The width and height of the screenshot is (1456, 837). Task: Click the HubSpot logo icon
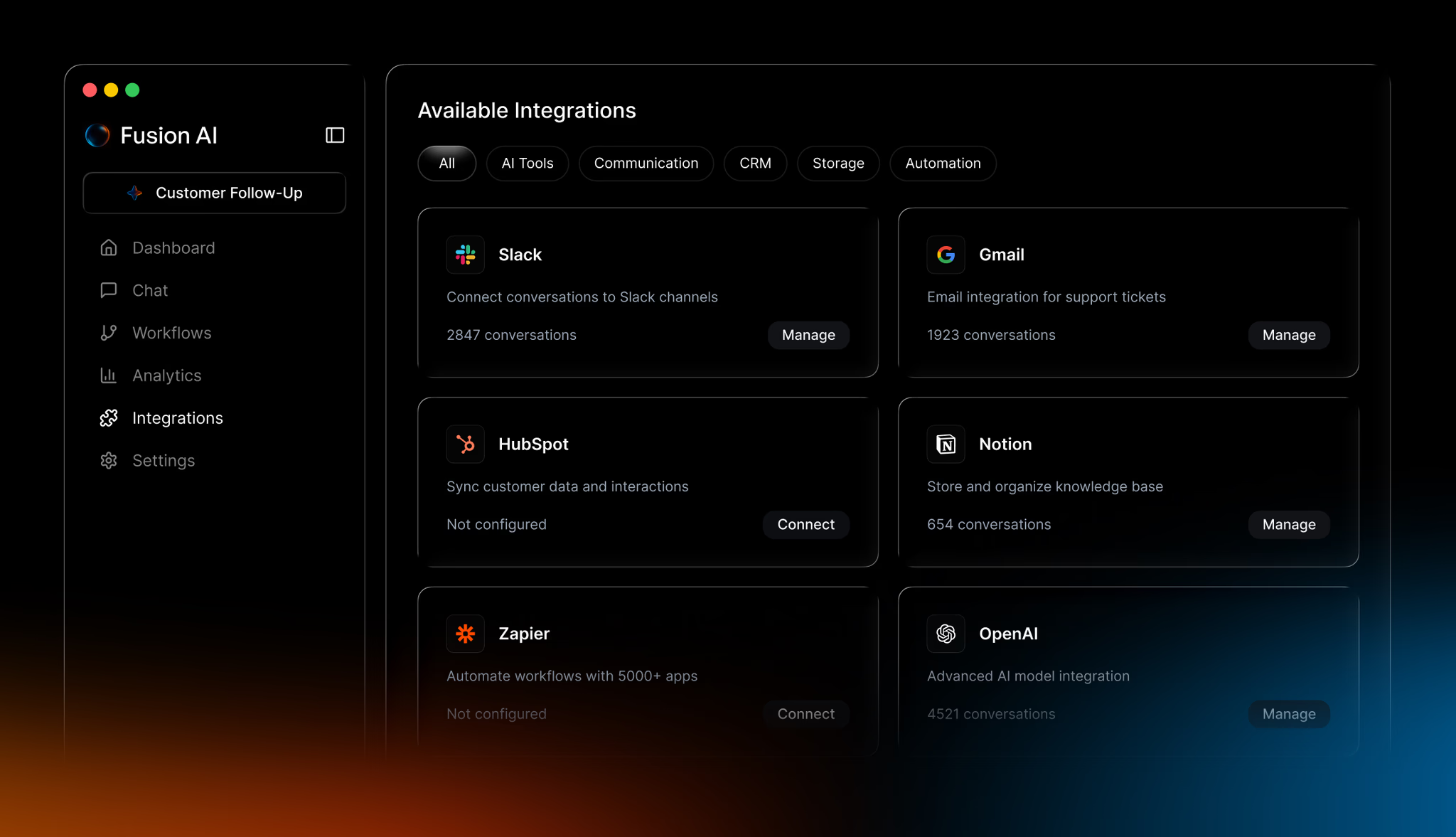coord(465,444)
